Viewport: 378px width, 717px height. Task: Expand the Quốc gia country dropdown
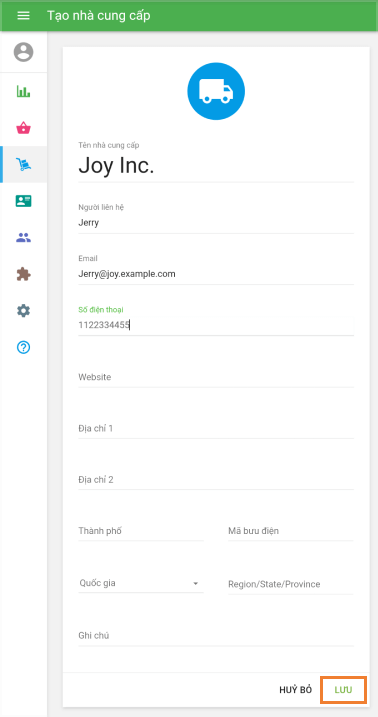tap(141, 583)
